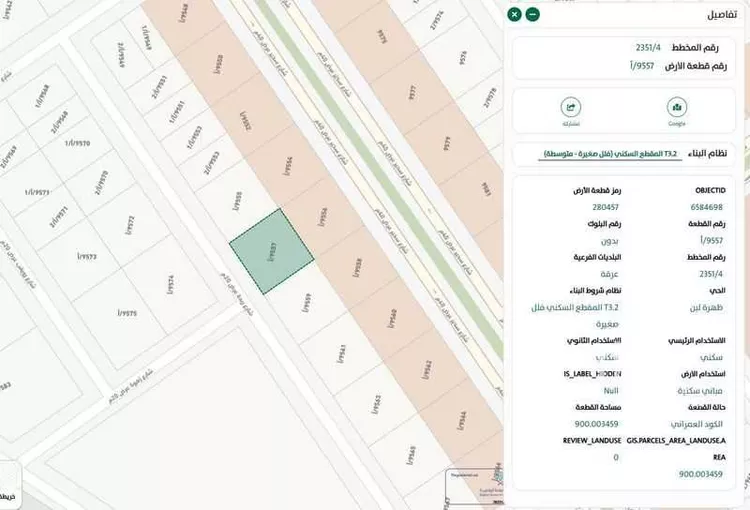This screenshot has width=750, height=510.
Task: Select parcel 9558 on the map
Action: coord(357,268)
